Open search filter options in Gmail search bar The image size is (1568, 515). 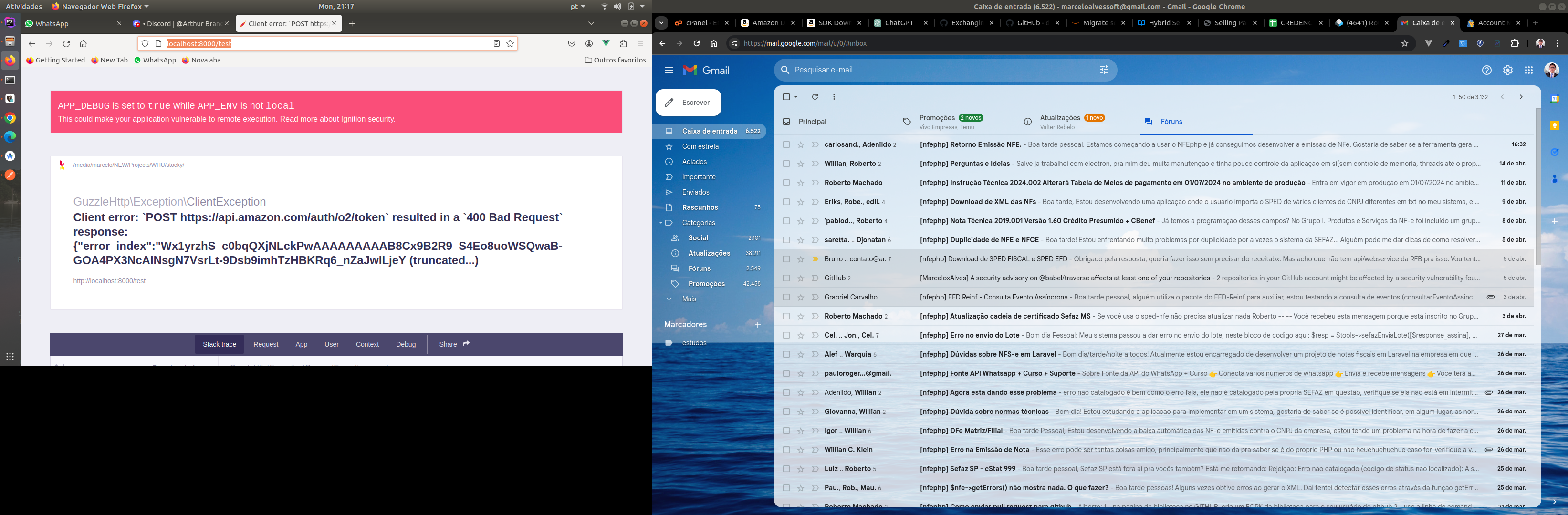pyautogui.click(x=1104, y=70)
